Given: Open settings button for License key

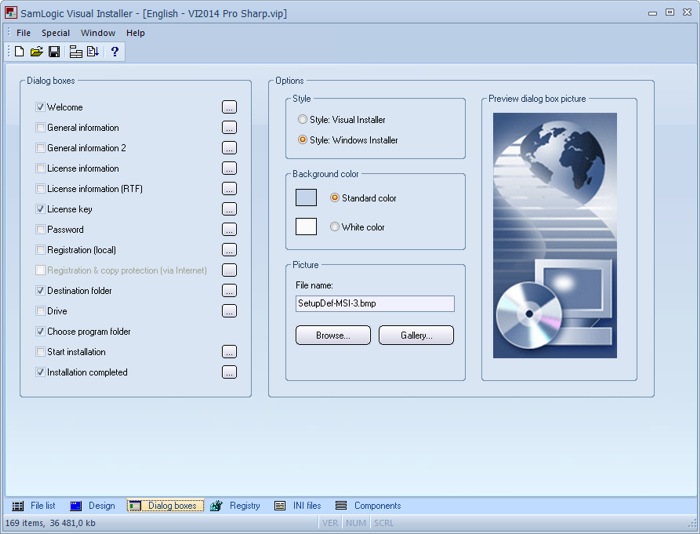Looking at the screenshot, I should 229,209.
